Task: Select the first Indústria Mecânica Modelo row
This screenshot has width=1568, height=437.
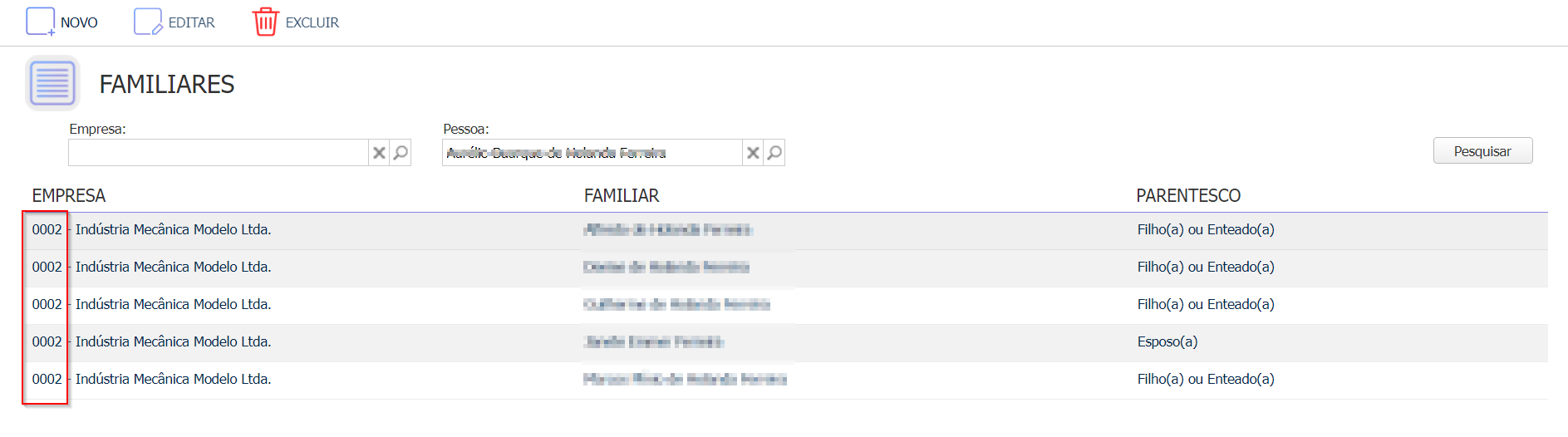Action: coord(786,230)
